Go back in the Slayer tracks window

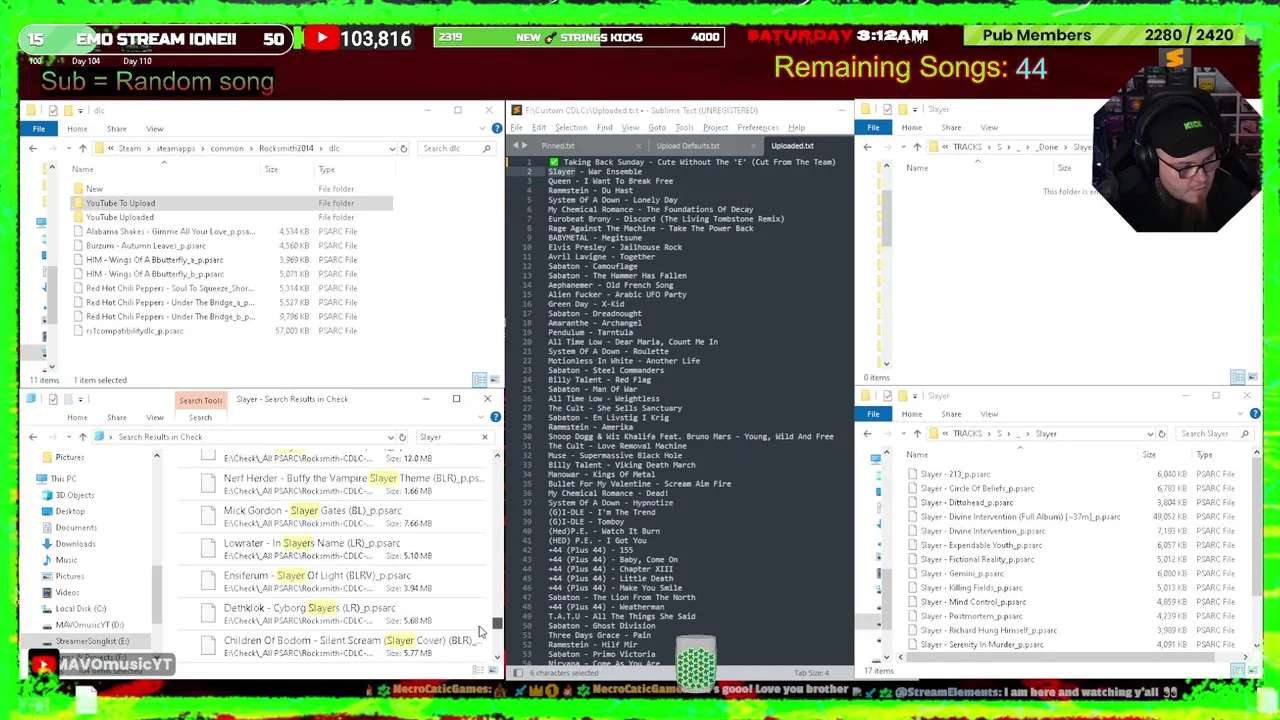pyautogui.click(x=867, y=434)
